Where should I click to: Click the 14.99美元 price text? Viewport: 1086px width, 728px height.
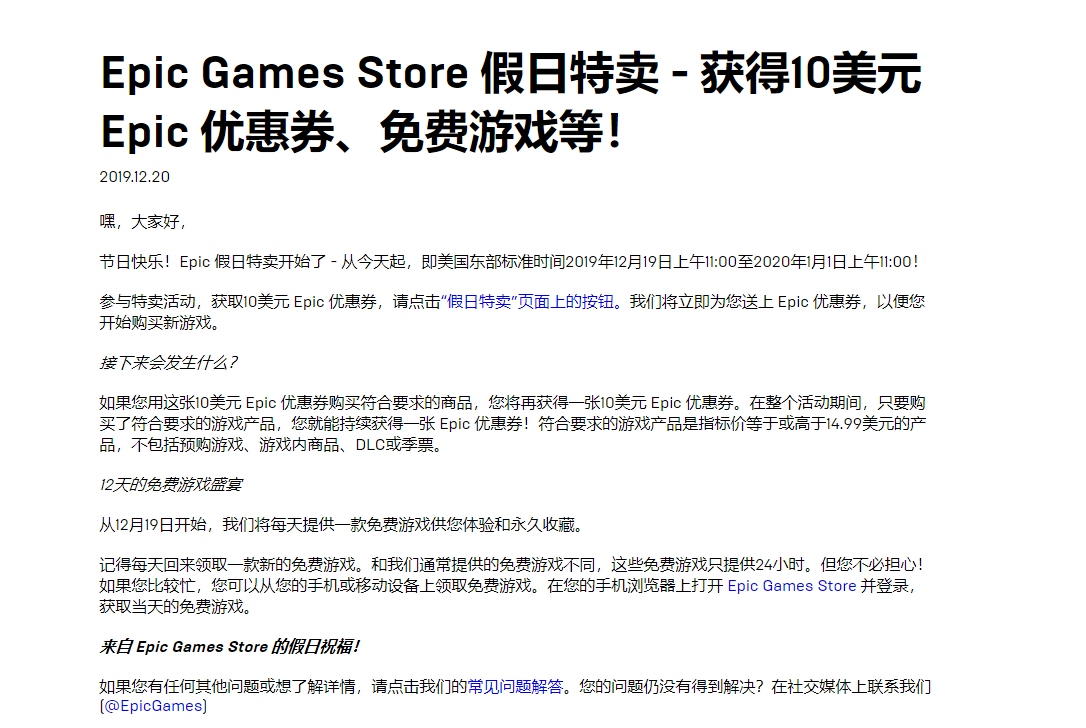pos(875,424)
